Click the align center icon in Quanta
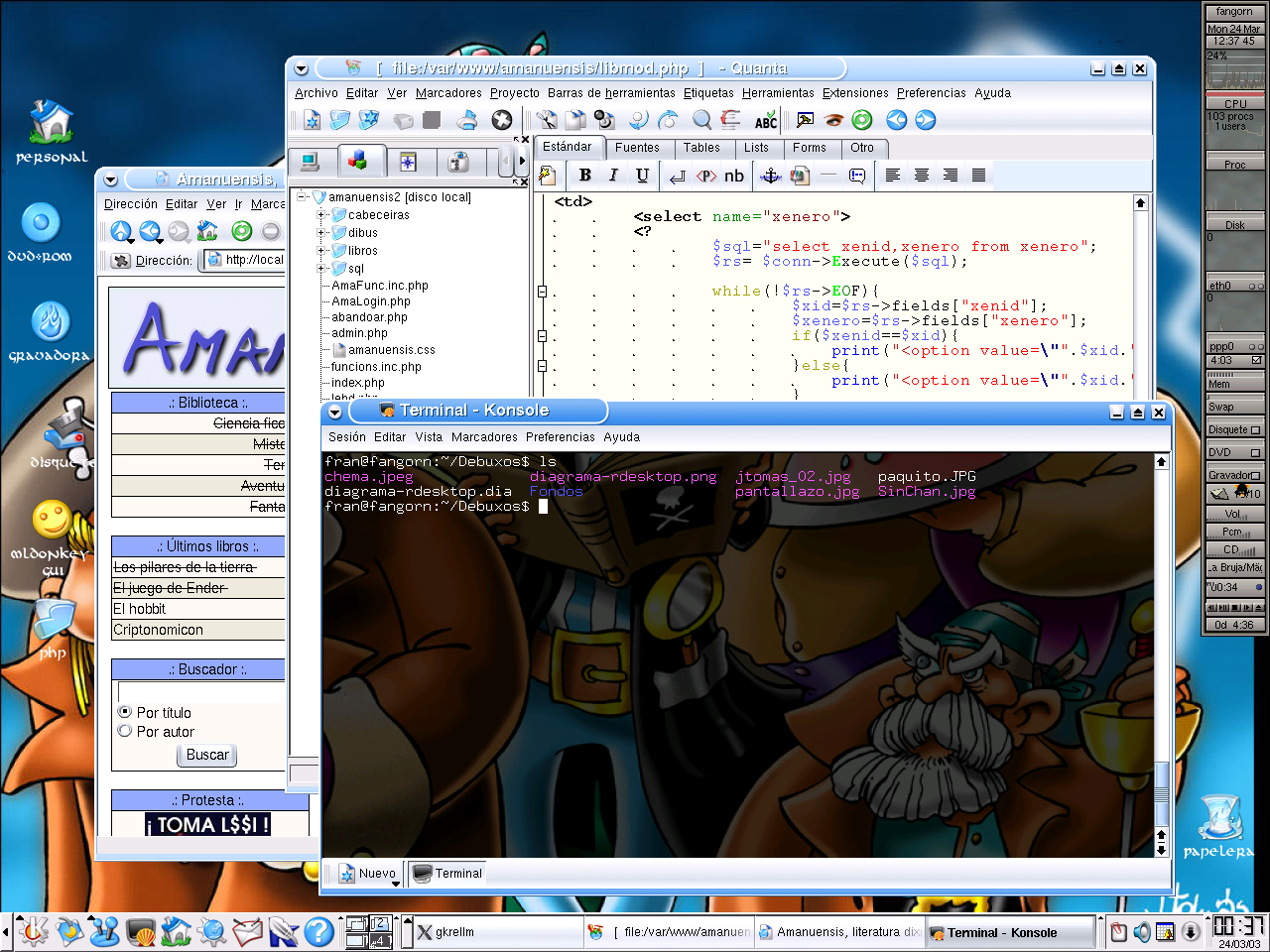This screenshot has height=952, width=1270. [922, 176]
